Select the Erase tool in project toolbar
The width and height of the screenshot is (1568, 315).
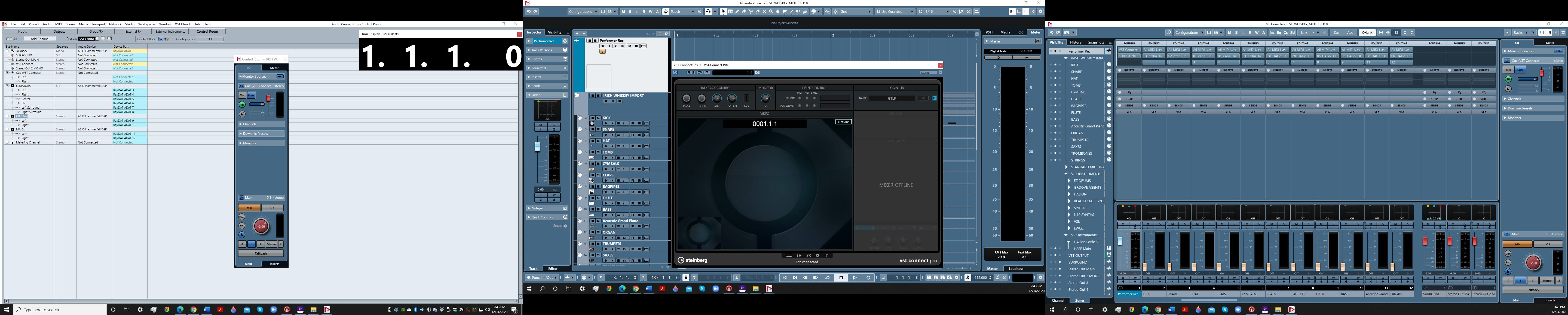pyautogui.click(x=744, y=12)
